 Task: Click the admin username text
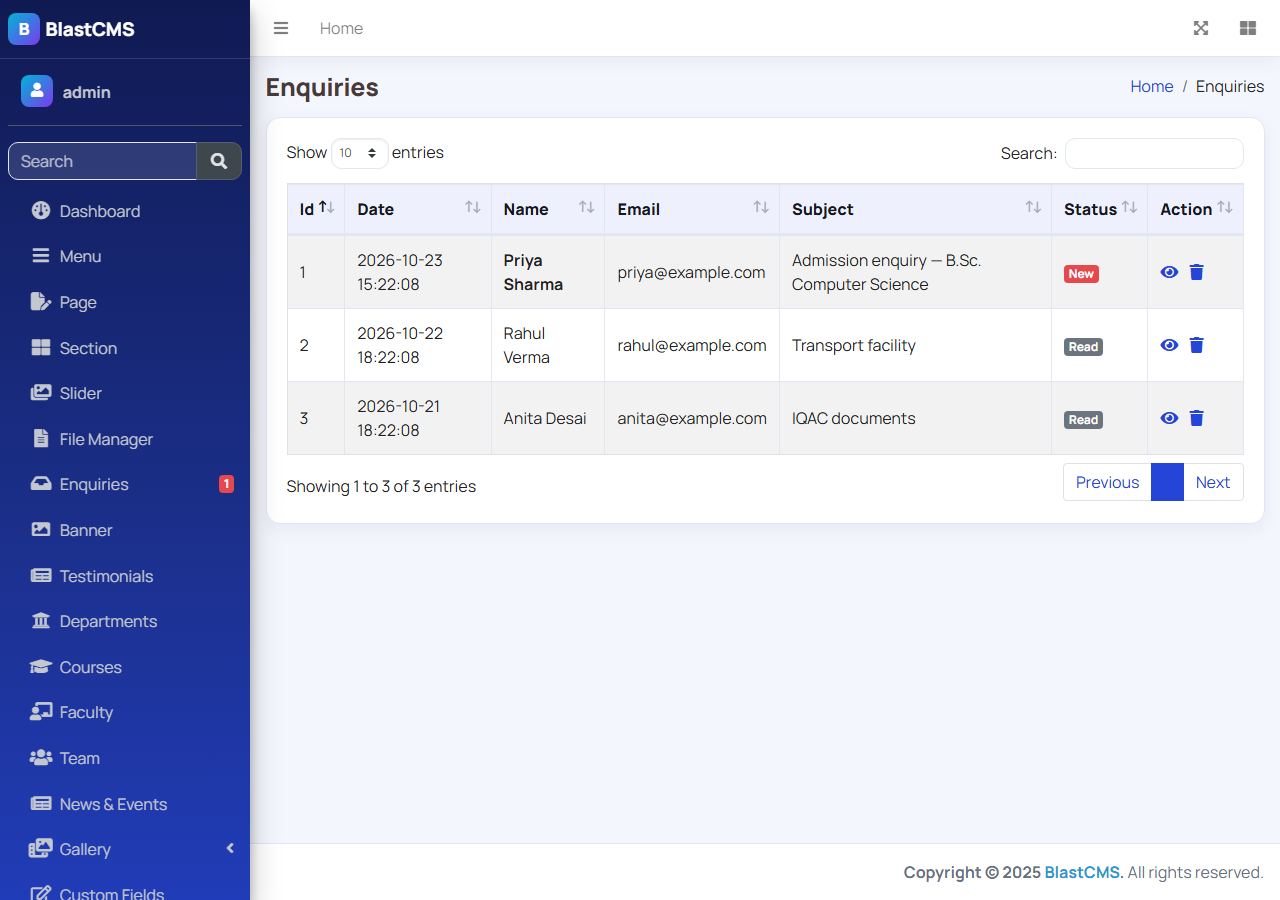tap(87, 92)
